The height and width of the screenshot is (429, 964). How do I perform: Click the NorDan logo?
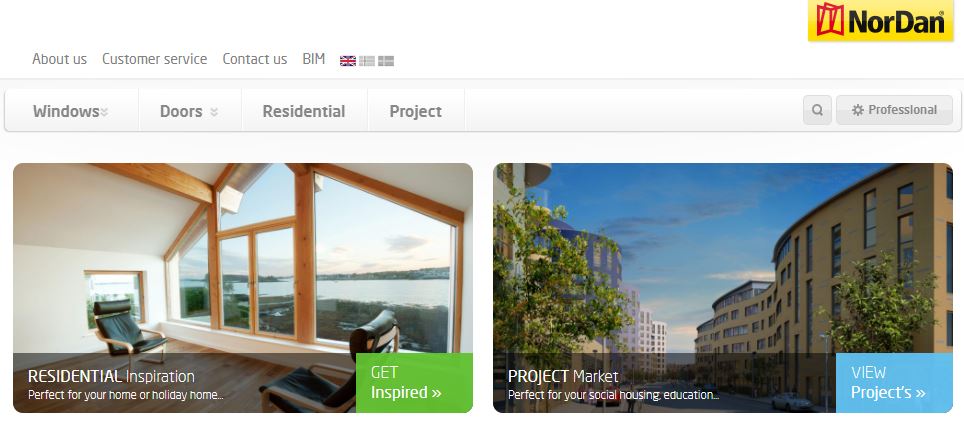point(880,20)
